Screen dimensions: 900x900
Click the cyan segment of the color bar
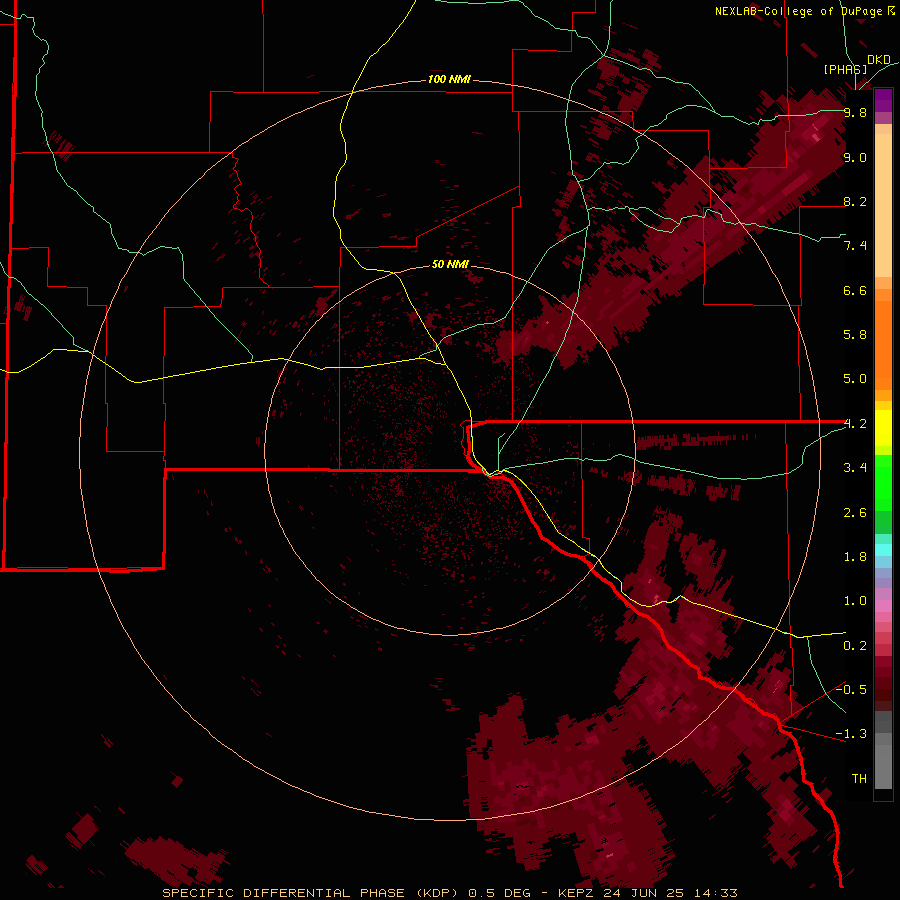click(x=883, y=550)
